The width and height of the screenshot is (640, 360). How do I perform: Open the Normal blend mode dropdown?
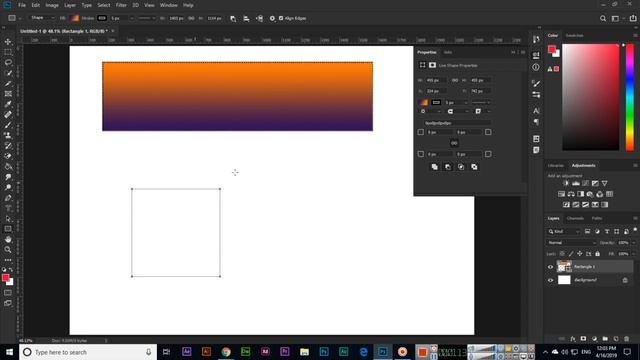click(x=571, y=243)
